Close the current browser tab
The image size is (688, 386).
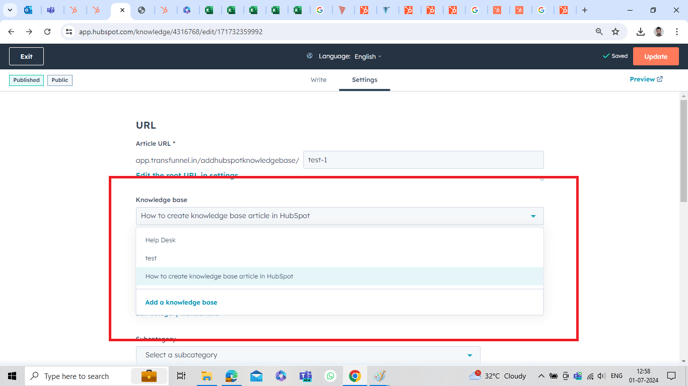[122, 10]
